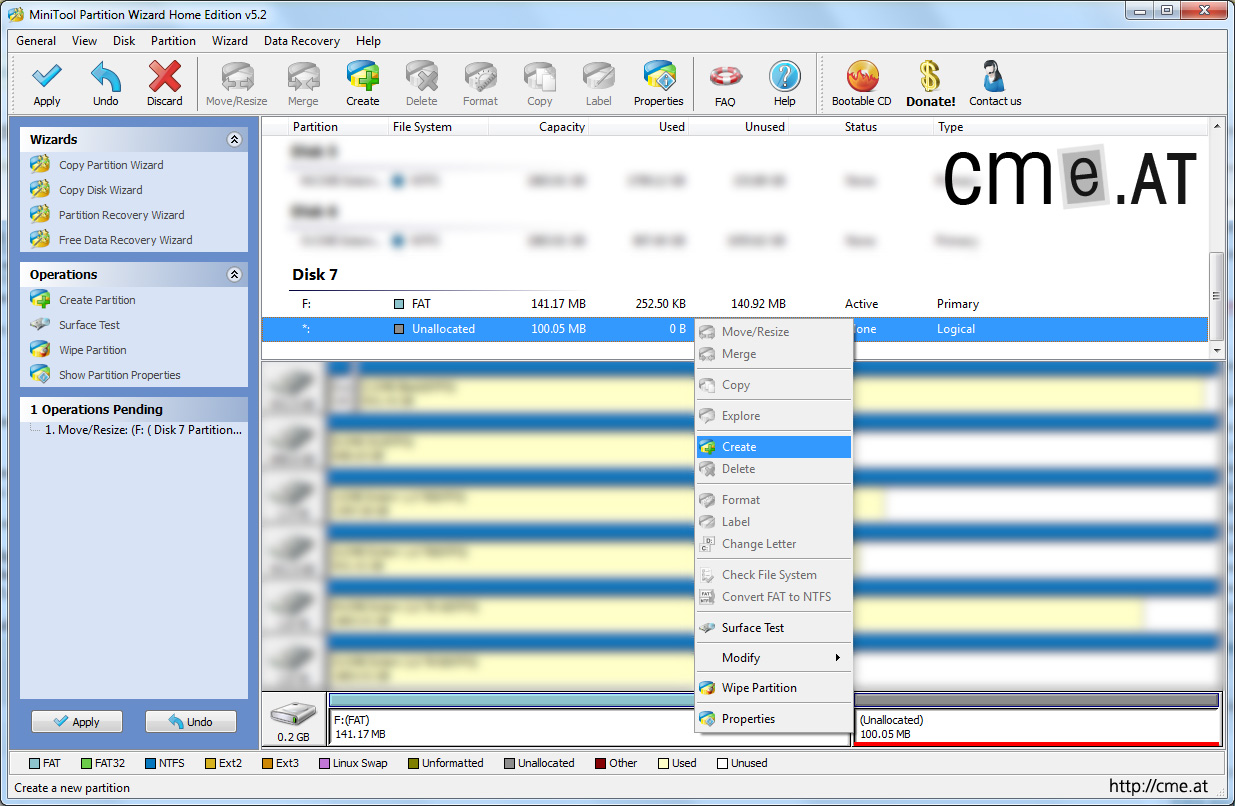Click the Linux Swap legend swatch
1235x806 pixels.
(x=324, y=764)
